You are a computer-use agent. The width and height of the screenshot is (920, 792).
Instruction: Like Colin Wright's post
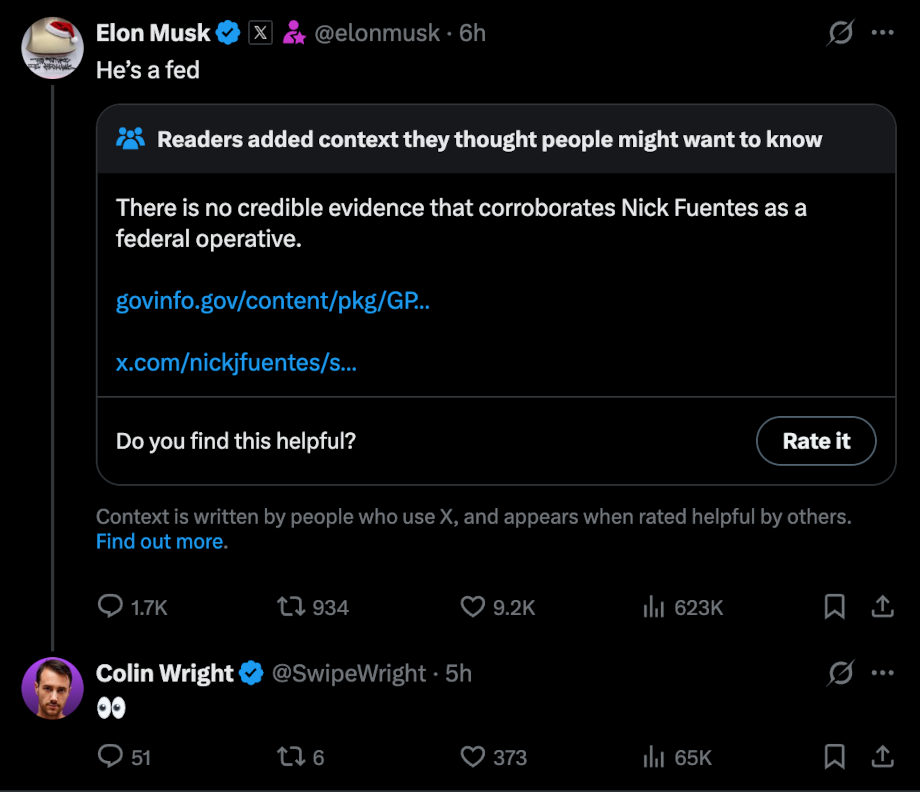[472, 757]
